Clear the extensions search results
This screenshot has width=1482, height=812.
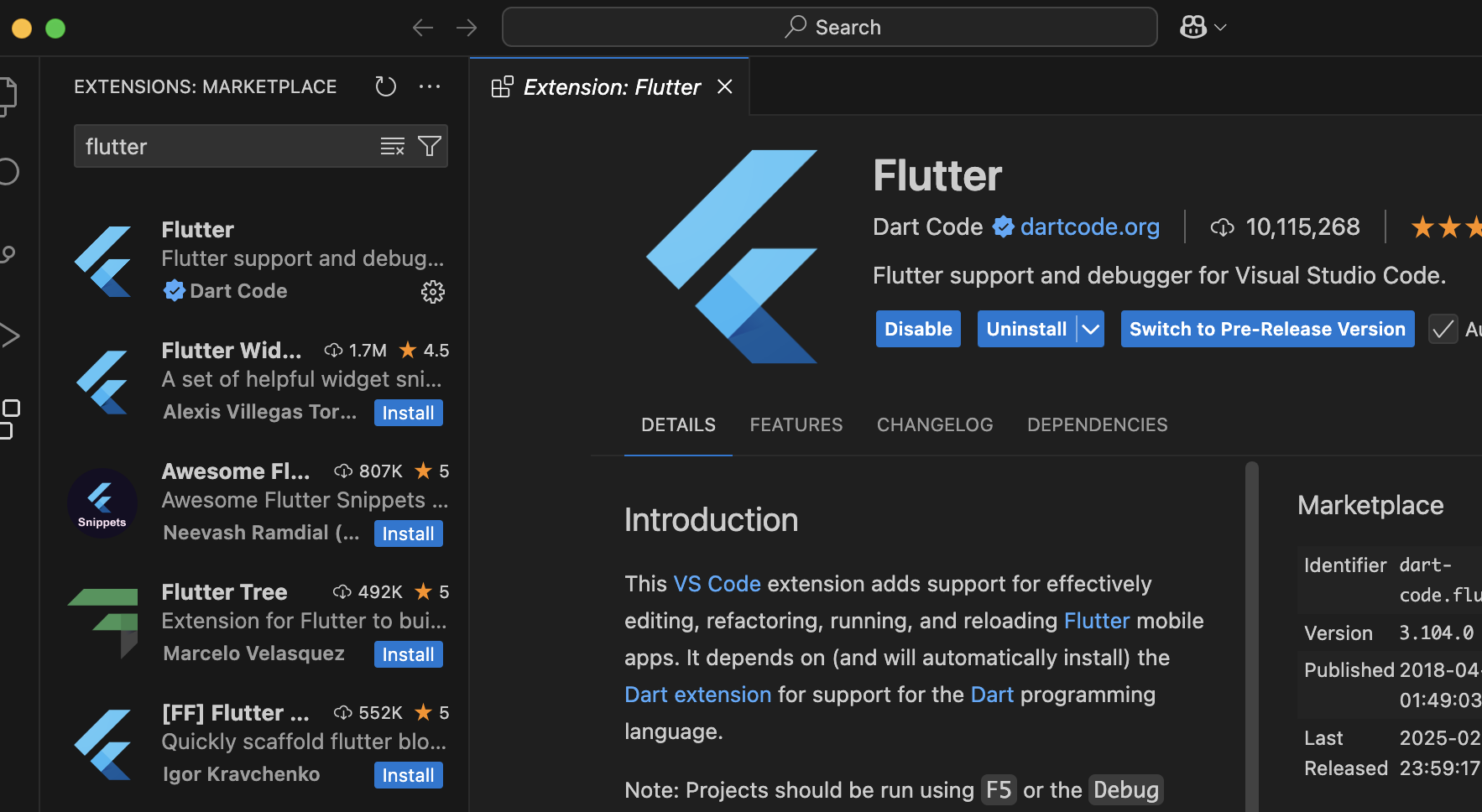[392, 146]
